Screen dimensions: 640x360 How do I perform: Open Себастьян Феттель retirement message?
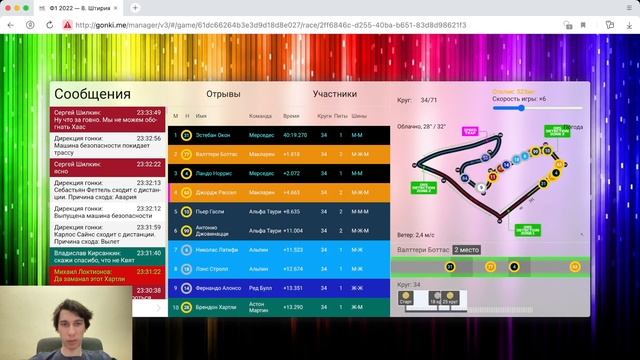(107, 190)
